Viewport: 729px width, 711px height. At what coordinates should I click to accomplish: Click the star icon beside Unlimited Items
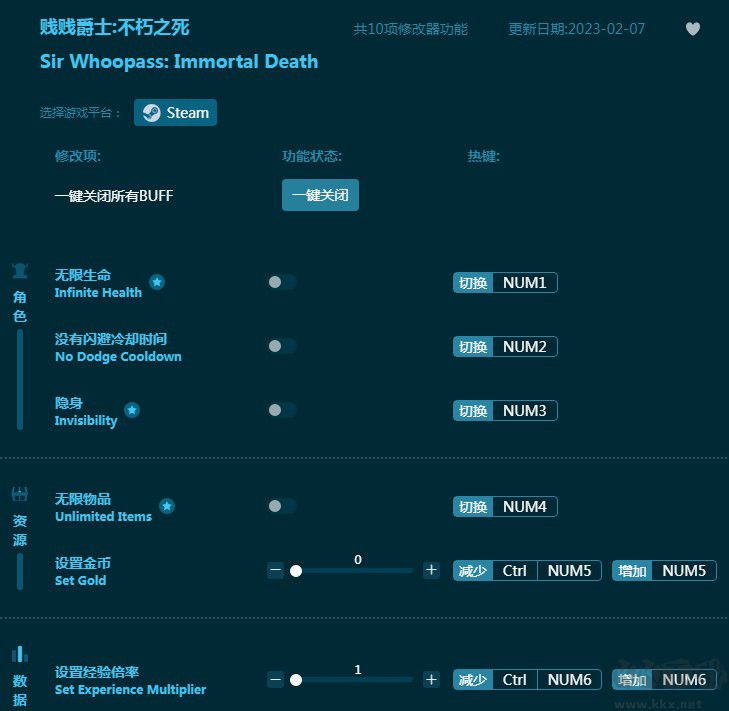(x=167, y=506)
